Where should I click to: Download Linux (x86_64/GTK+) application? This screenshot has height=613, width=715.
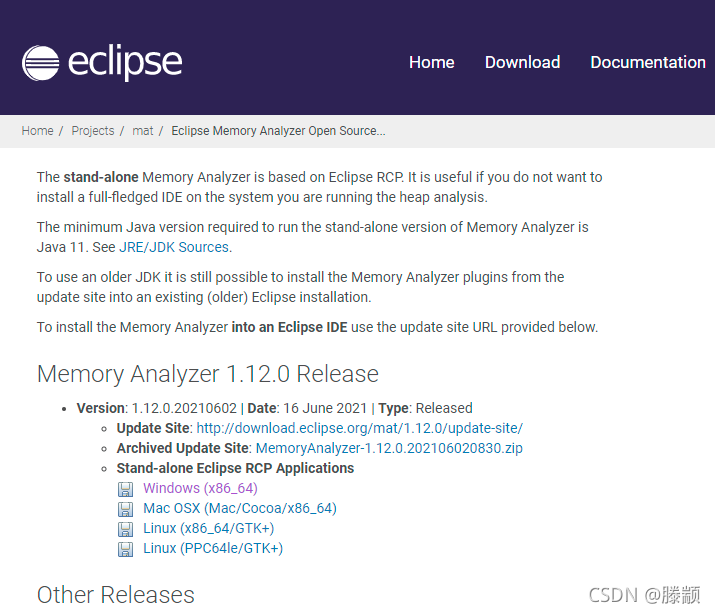pyautogui.click(x=208, y=529)
